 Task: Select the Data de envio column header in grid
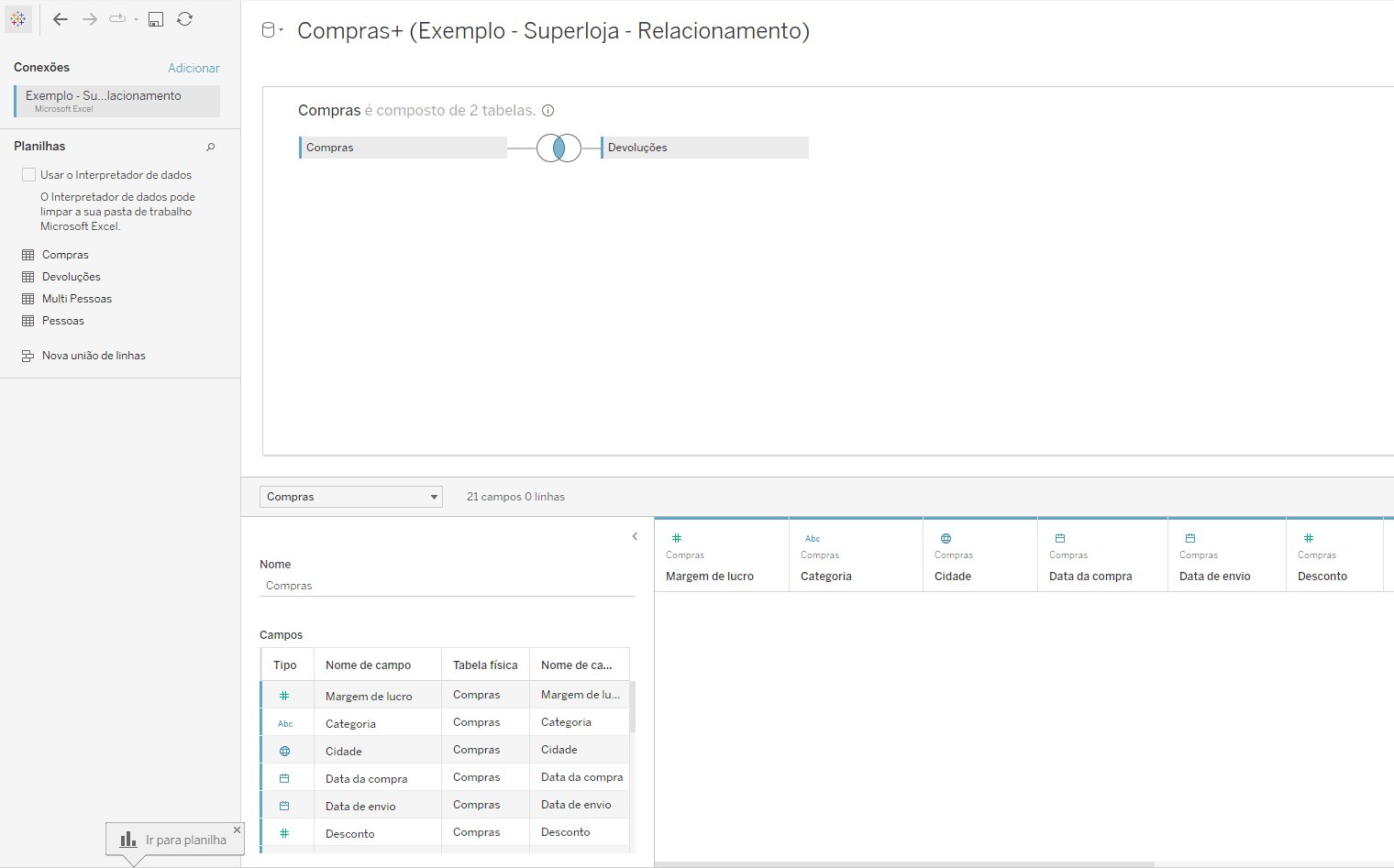[1227, 555]
